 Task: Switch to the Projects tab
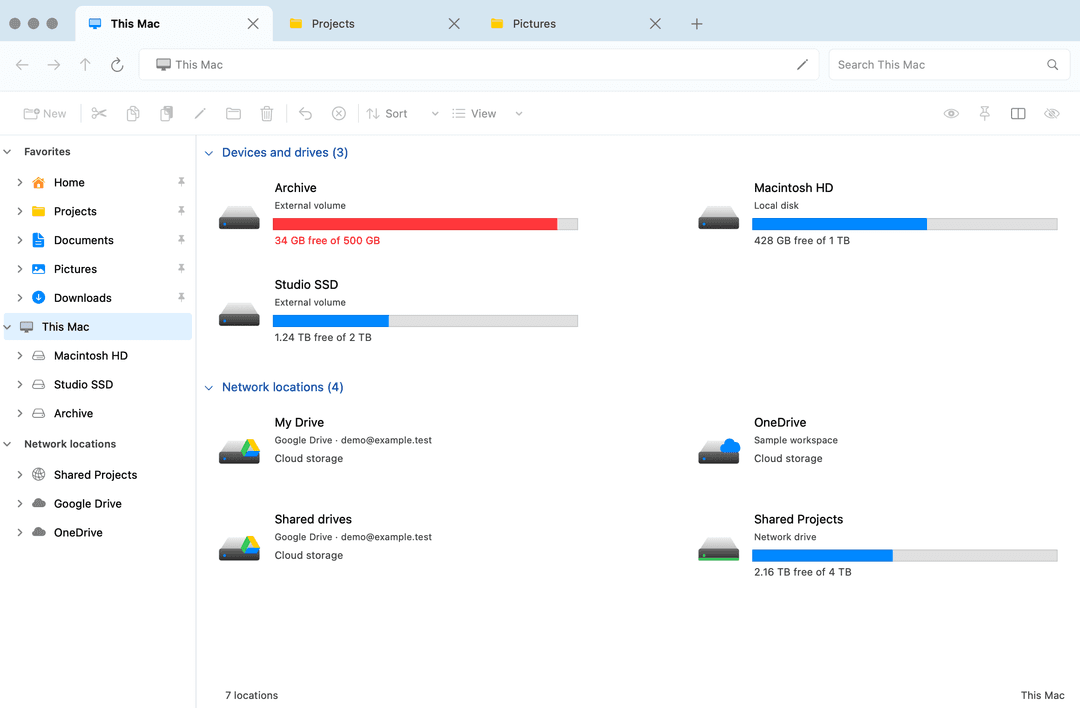coord(375,24)
